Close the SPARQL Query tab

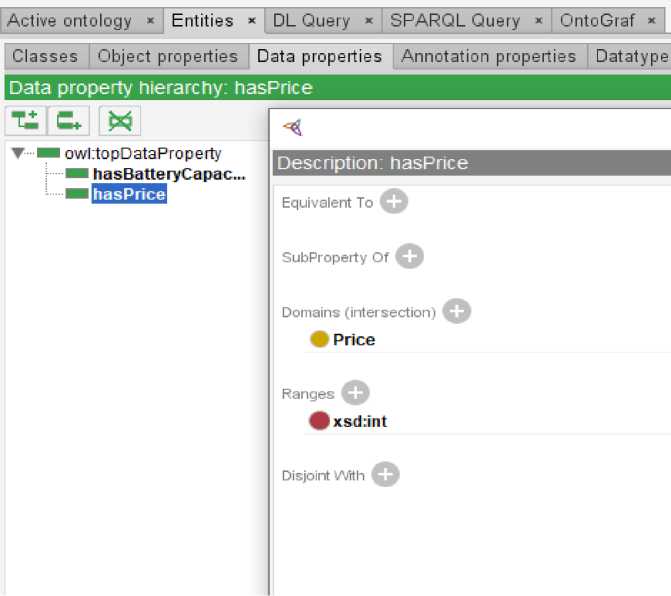[539, 20]
